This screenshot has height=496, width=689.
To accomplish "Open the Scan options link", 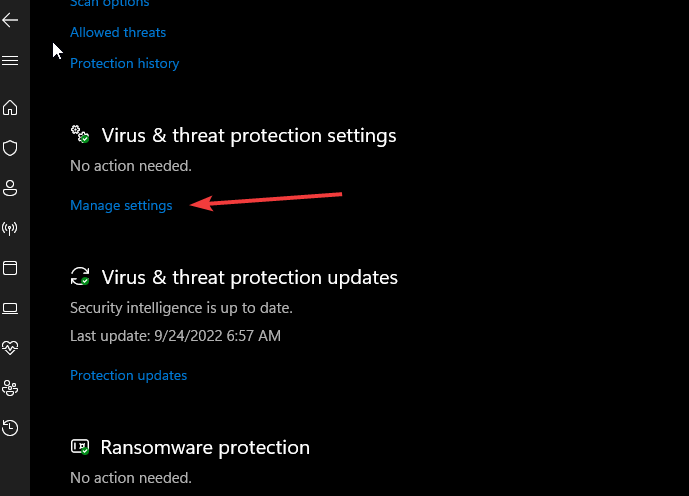I will [x=110, y=4].
